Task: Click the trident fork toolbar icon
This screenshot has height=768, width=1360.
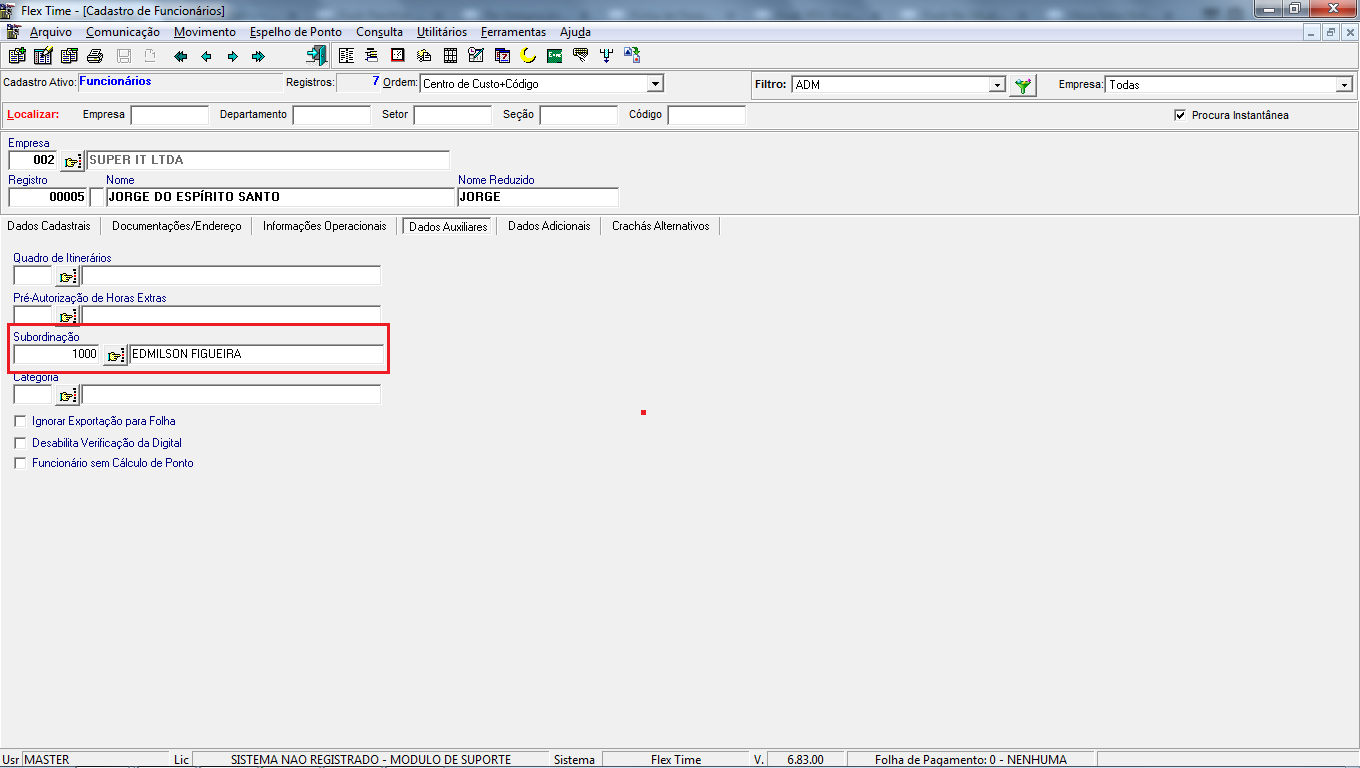Action: coord(606,56)
